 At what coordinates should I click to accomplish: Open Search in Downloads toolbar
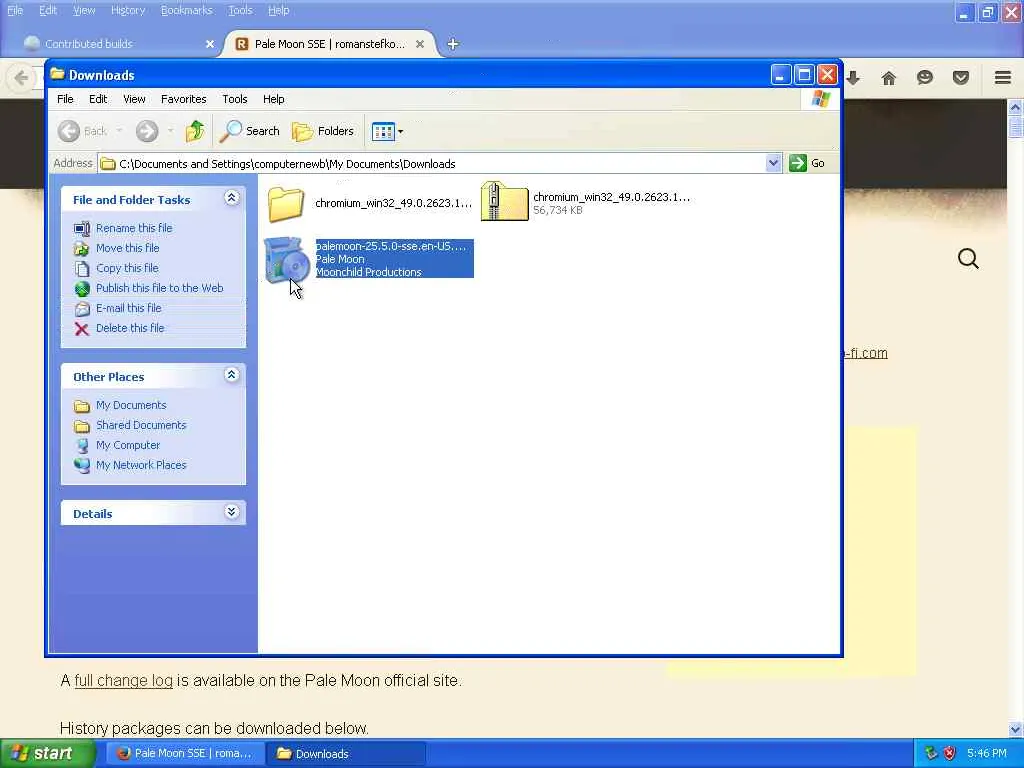coord(249,131)
